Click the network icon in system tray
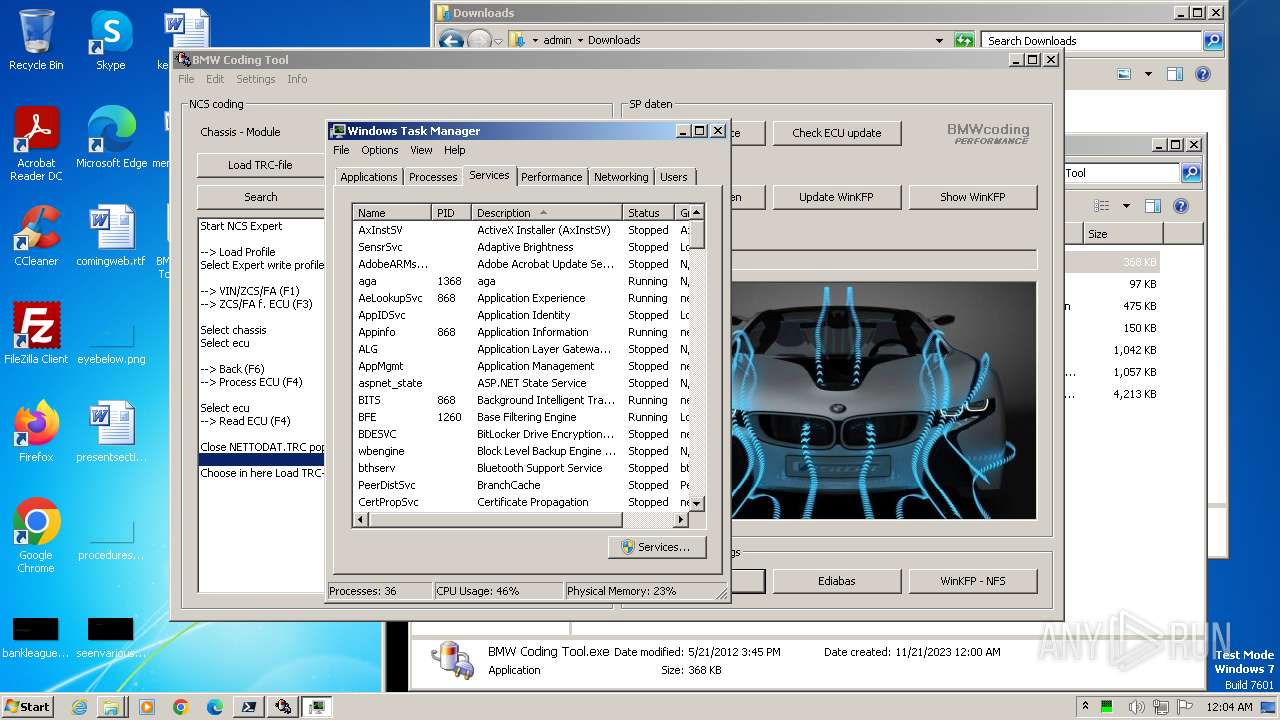 [1163, 707]
